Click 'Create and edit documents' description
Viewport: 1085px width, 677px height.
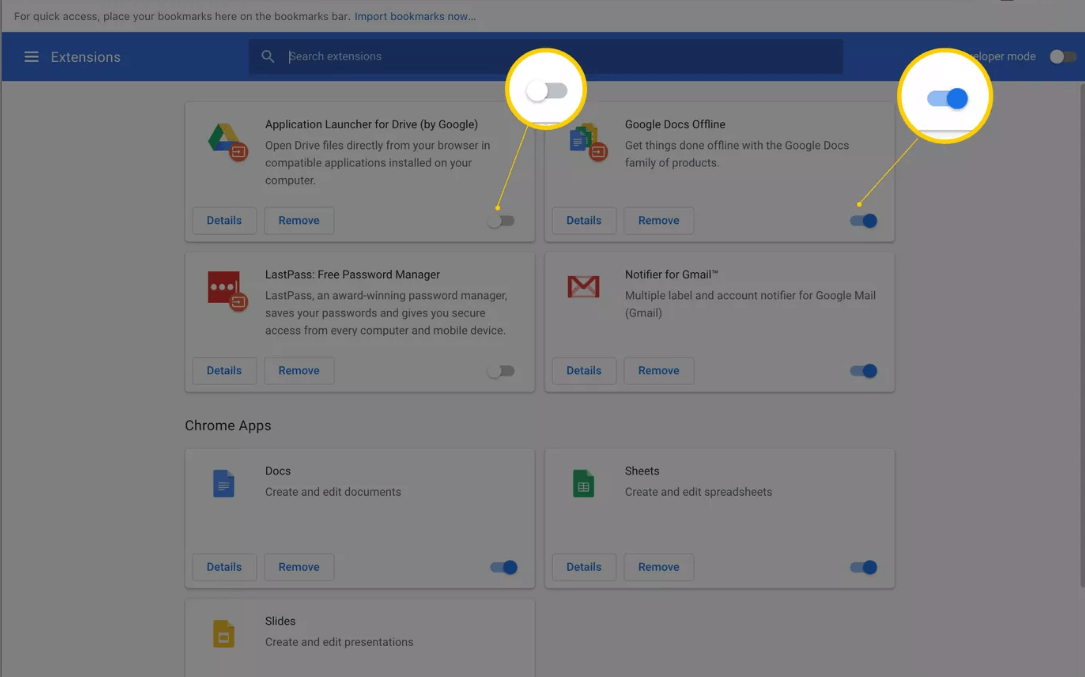(x=333, y=492)
